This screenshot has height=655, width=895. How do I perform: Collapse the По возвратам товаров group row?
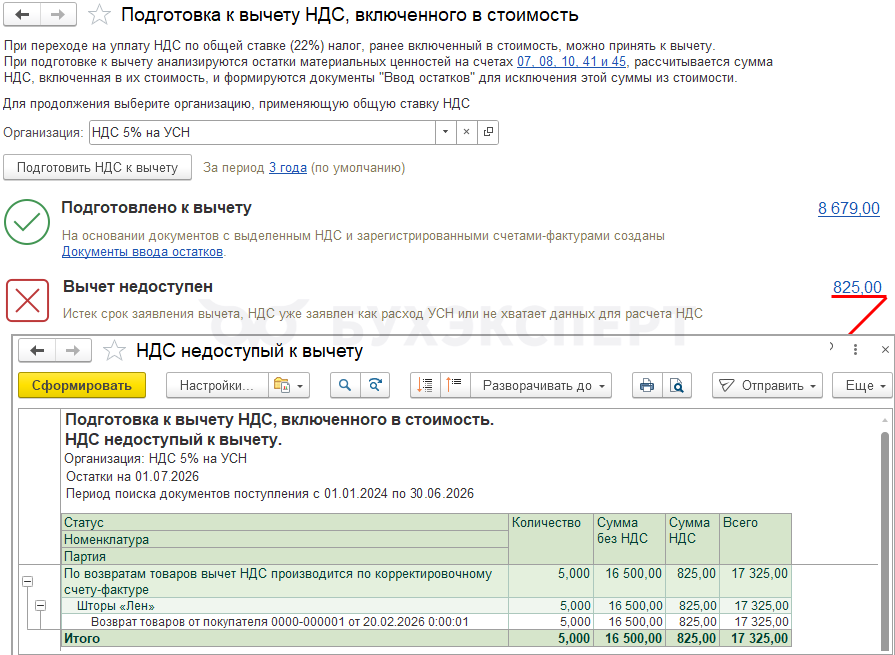27,581
